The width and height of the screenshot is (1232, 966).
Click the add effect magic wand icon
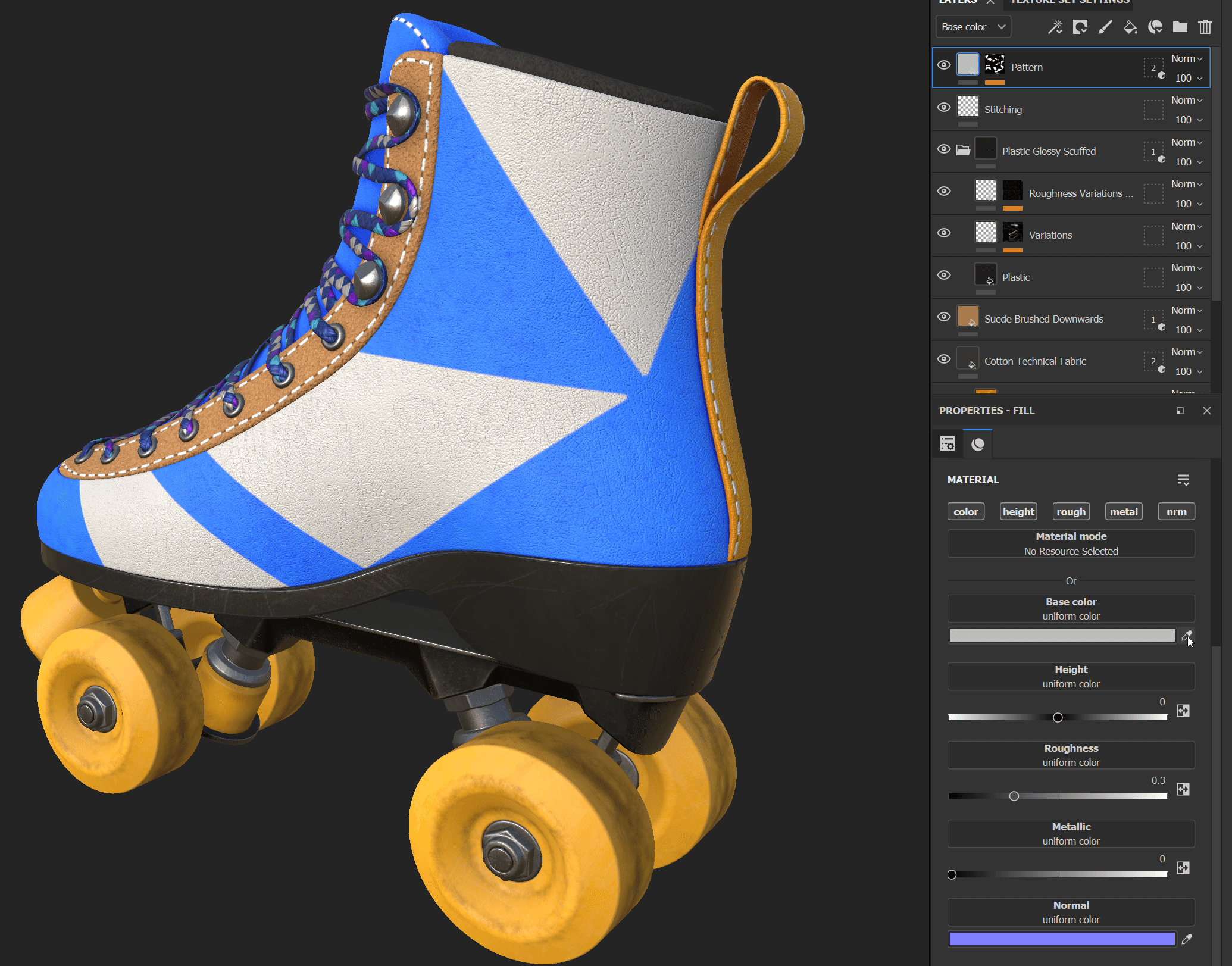coord(1055,27)
